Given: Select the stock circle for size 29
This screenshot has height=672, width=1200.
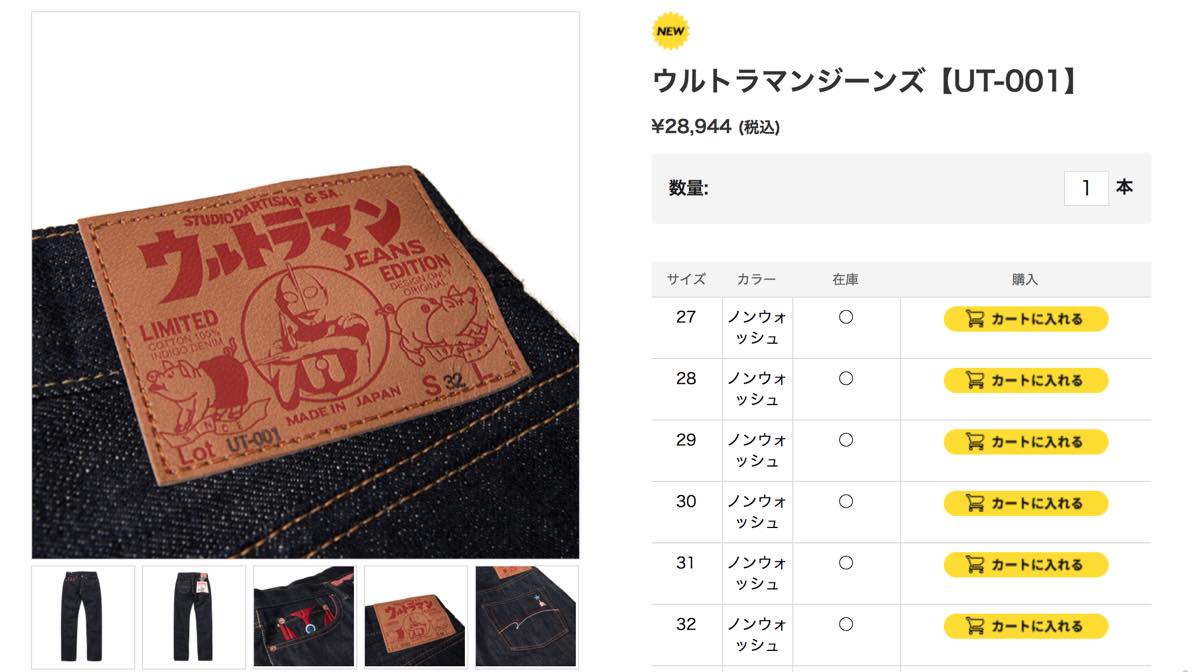Looking at the screenshot, I should 846,440.
